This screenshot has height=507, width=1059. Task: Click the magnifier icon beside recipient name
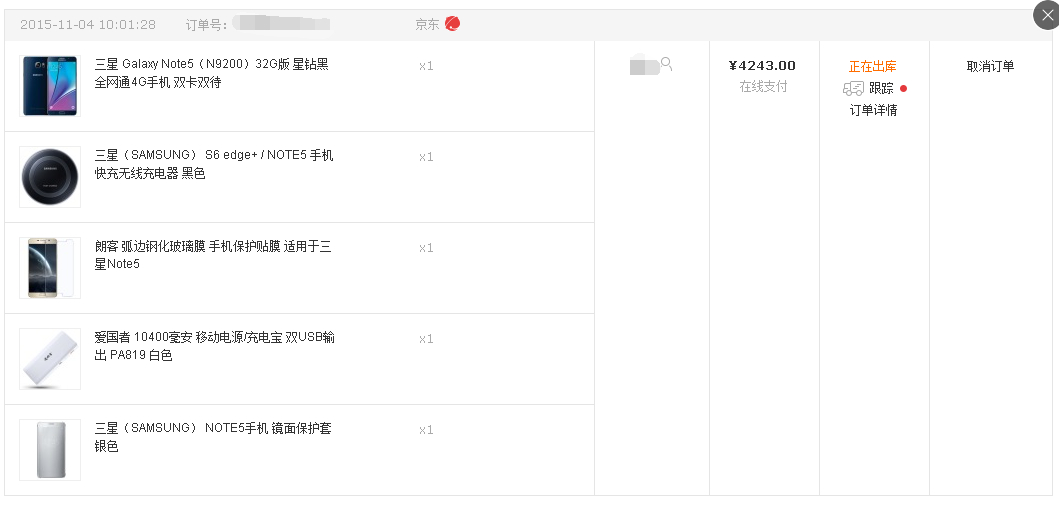click(x=667, y=65)
